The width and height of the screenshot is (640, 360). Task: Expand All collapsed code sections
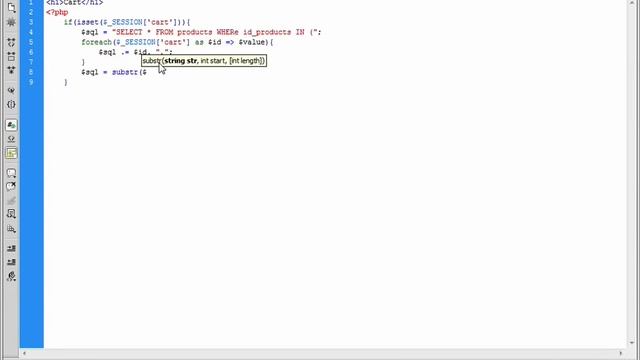coord(11,70)
